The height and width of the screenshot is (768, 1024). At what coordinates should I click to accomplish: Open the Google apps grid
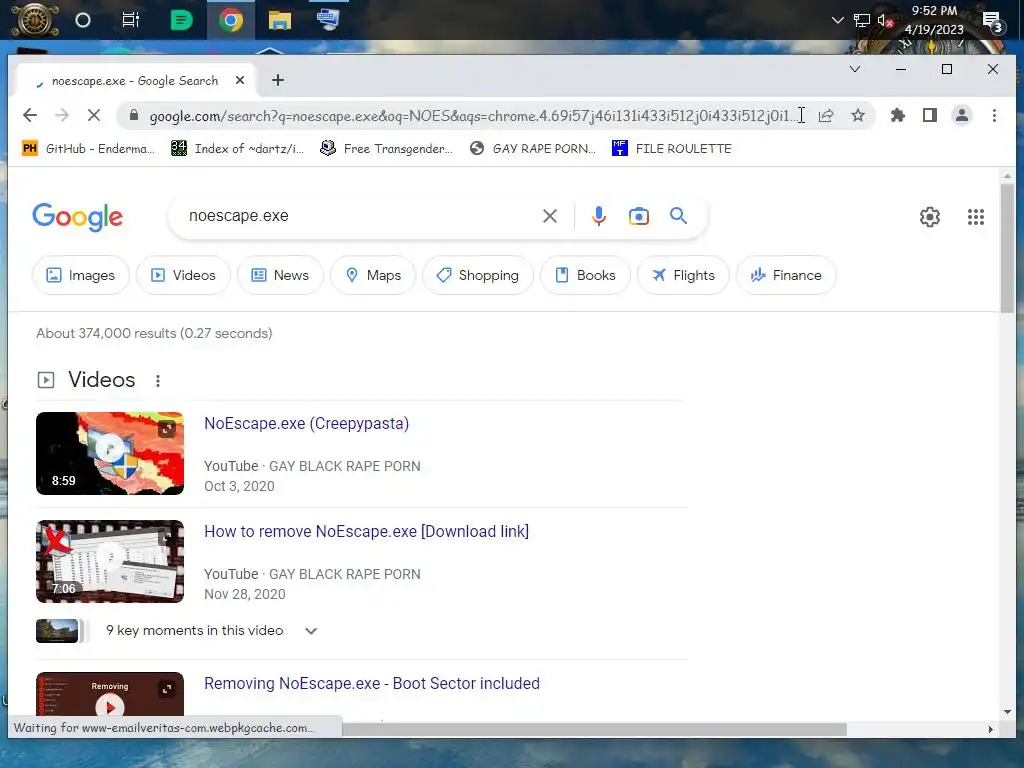[976, 217]
